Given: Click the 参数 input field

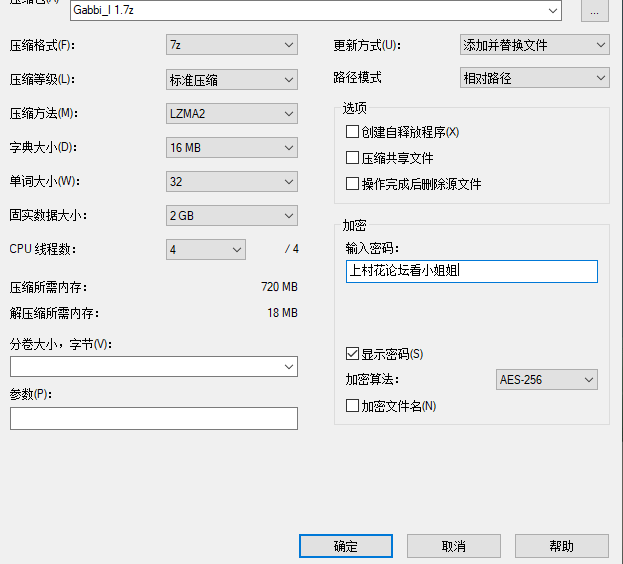Looking at the screenshot, I should coord(153,418).
